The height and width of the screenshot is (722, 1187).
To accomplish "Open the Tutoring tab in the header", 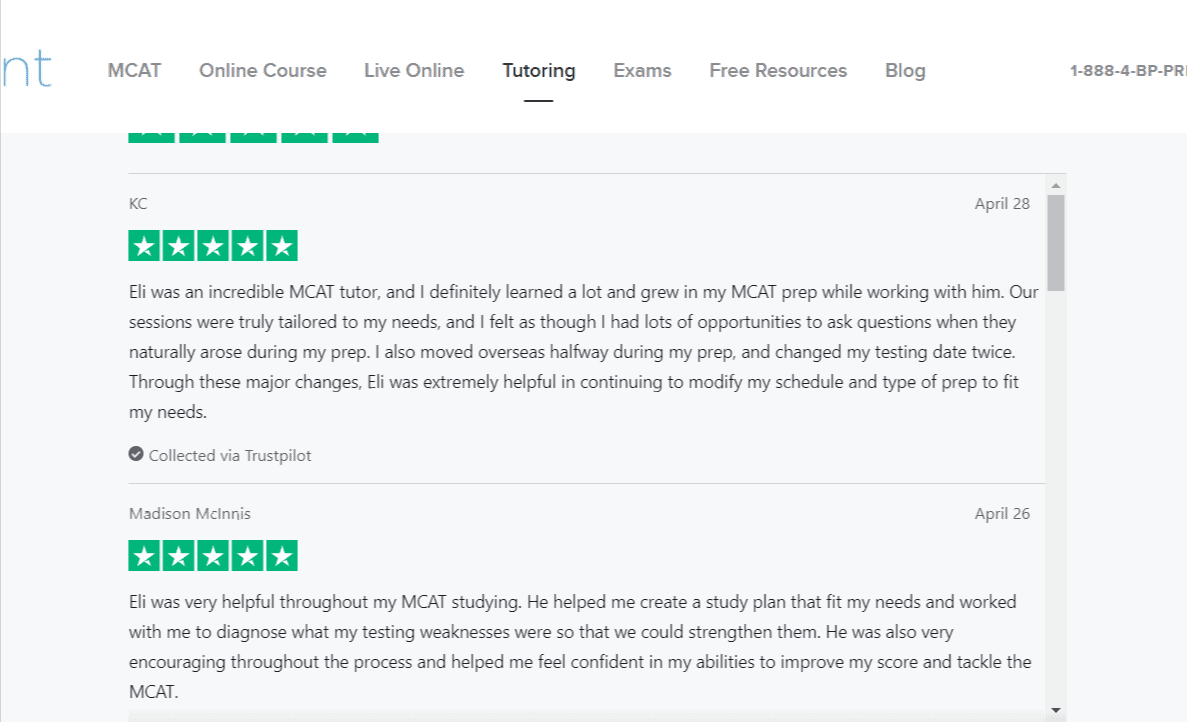I will tap(539, 71).
